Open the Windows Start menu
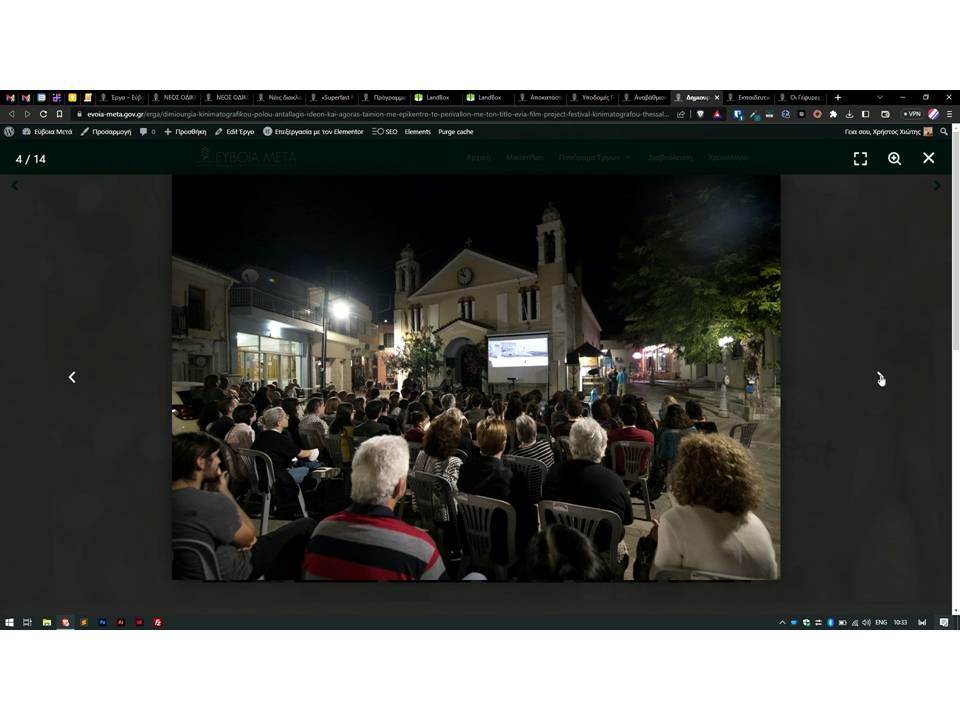The image size is (960, 720). click(x=9, y=622)
